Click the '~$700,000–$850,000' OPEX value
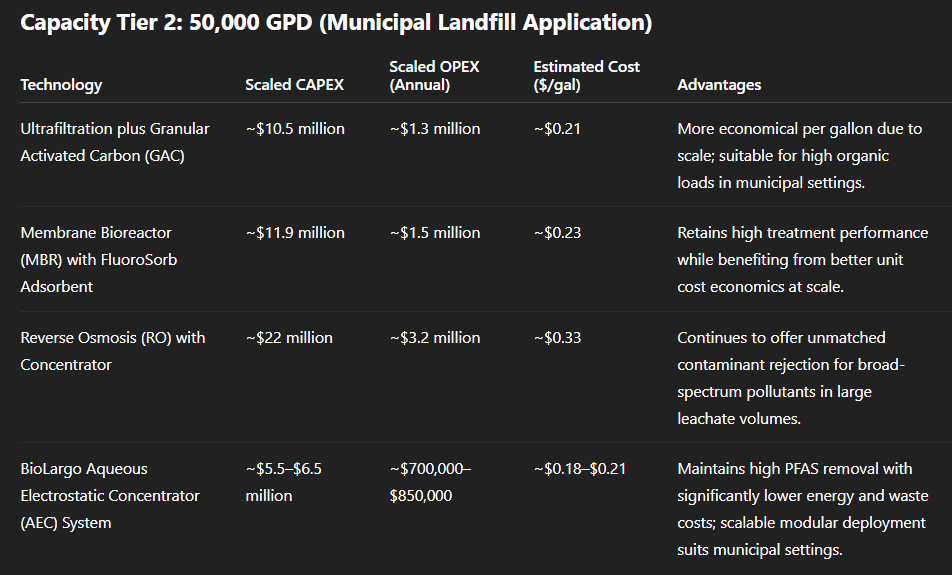This screenshot has width=952, height=575. pyautogui.click(x=430, y=482)
